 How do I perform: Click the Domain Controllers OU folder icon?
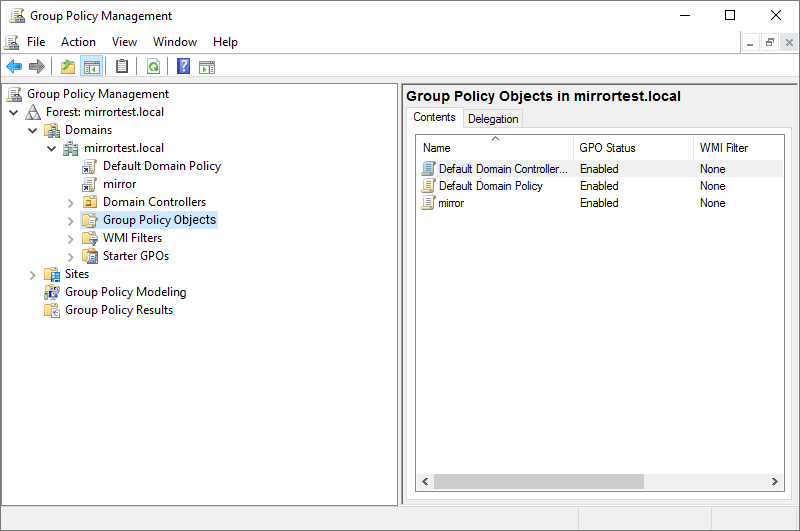point(90,202)
